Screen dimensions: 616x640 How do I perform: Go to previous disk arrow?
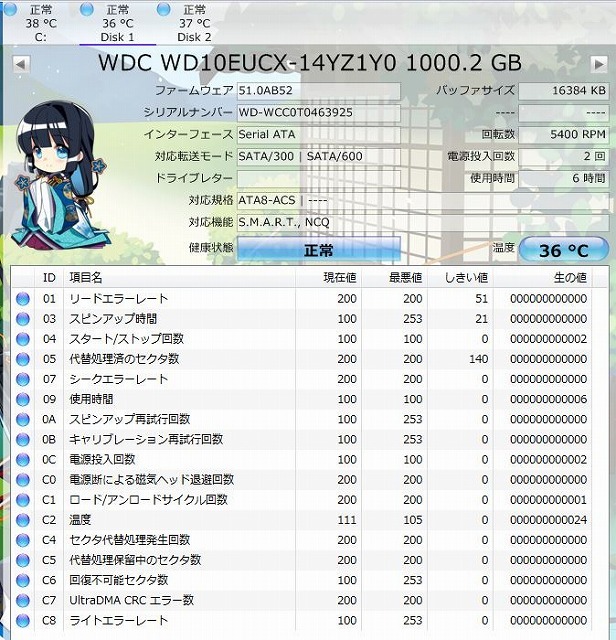tap(21, 64)
